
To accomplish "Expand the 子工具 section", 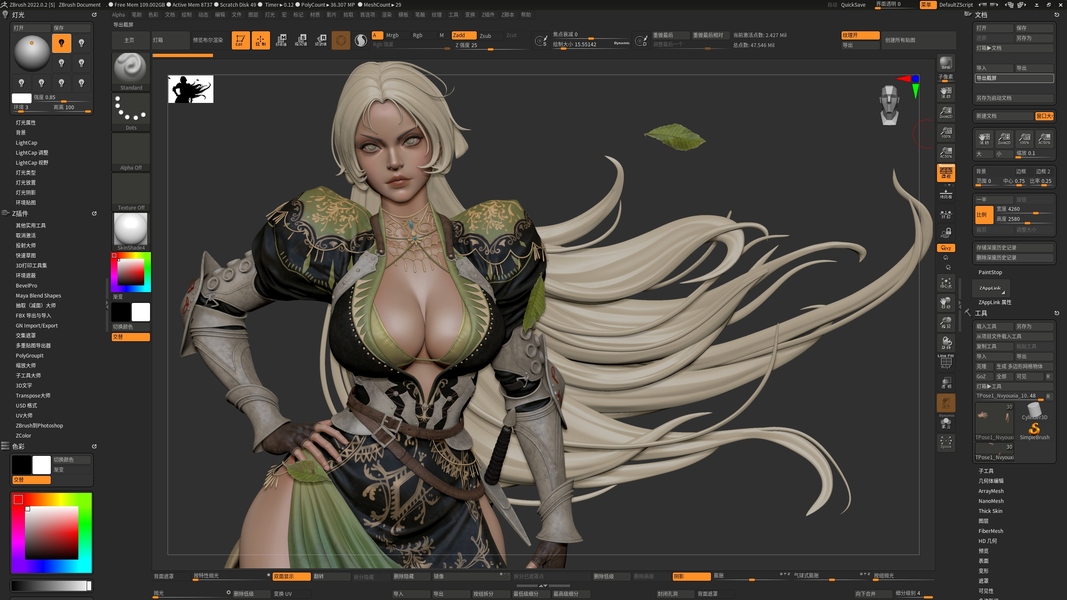I will pyautogui.click(x=986, y=471).
